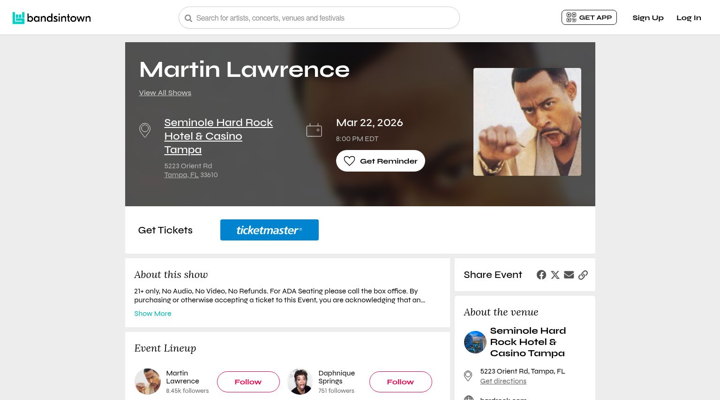This screenshot has width=720, height=400.
Task: Click the heart icon in Get Reminder
Action: [x=349, y=161]
